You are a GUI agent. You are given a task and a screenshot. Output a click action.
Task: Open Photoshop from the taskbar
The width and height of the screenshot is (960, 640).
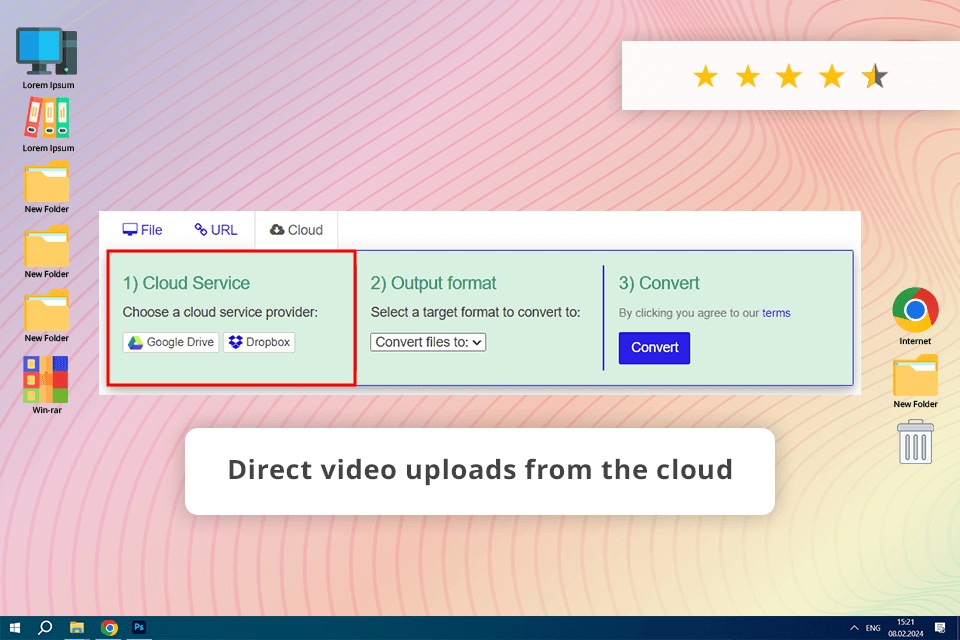coord(139,627)
